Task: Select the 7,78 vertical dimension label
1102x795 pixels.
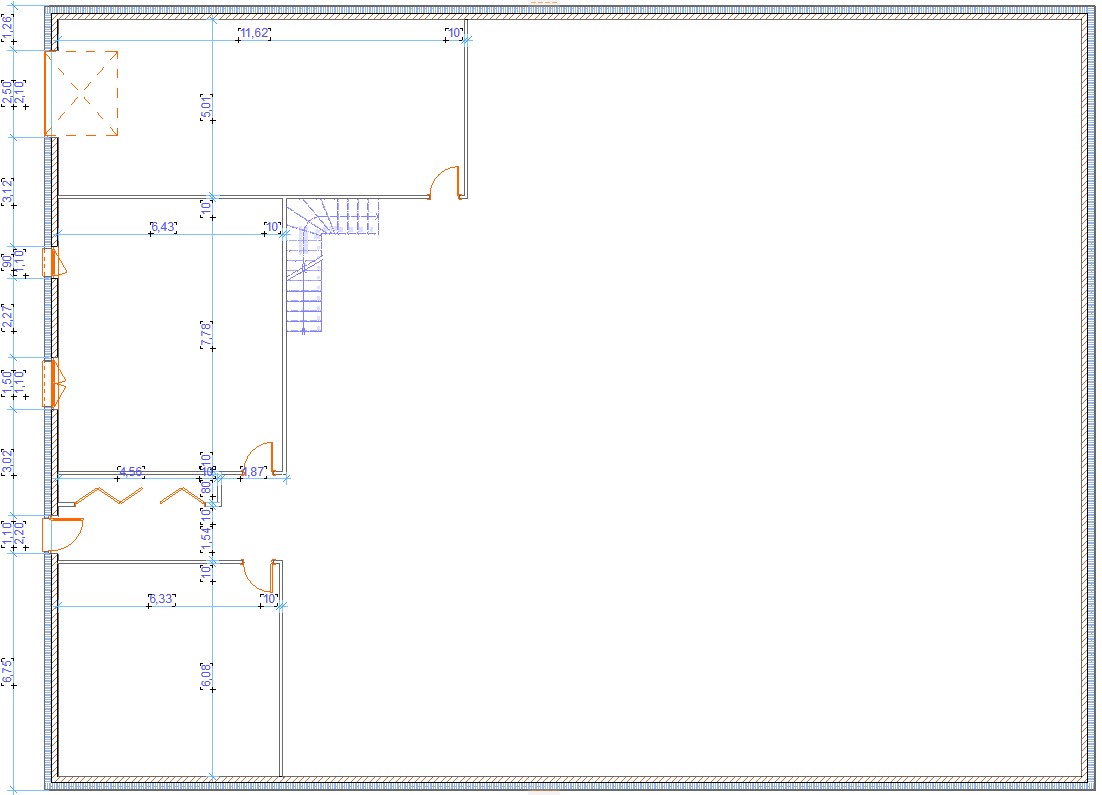Action: [x=207, y=334]
